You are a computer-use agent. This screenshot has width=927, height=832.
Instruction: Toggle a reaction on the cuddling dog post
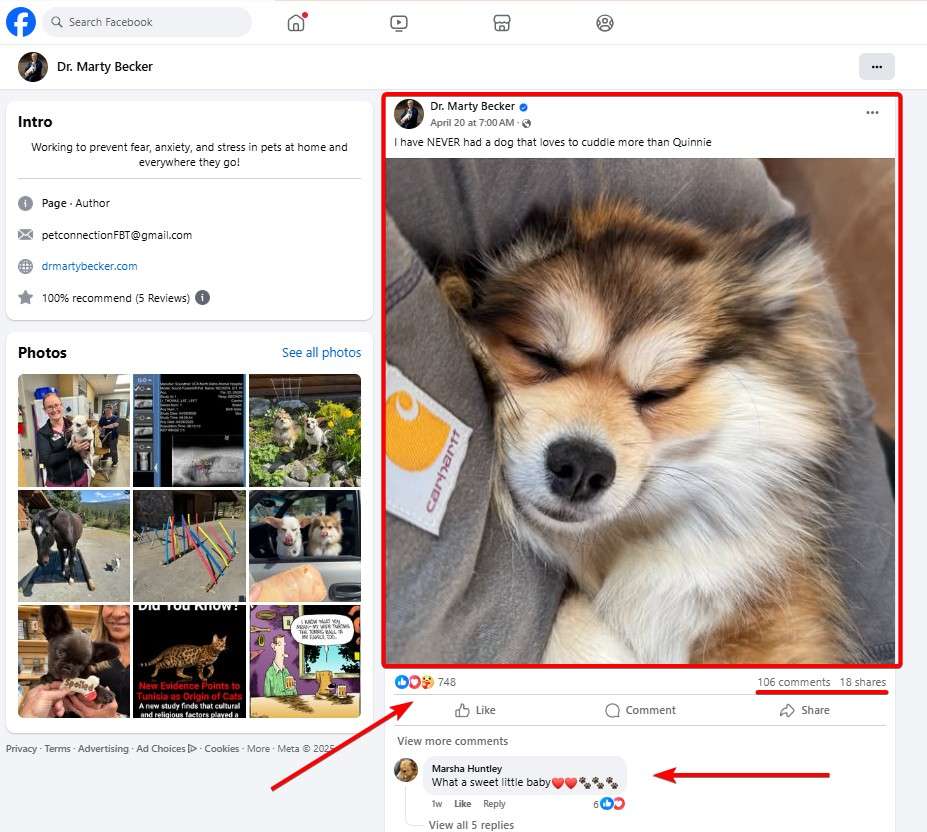[x=475, y=710]
